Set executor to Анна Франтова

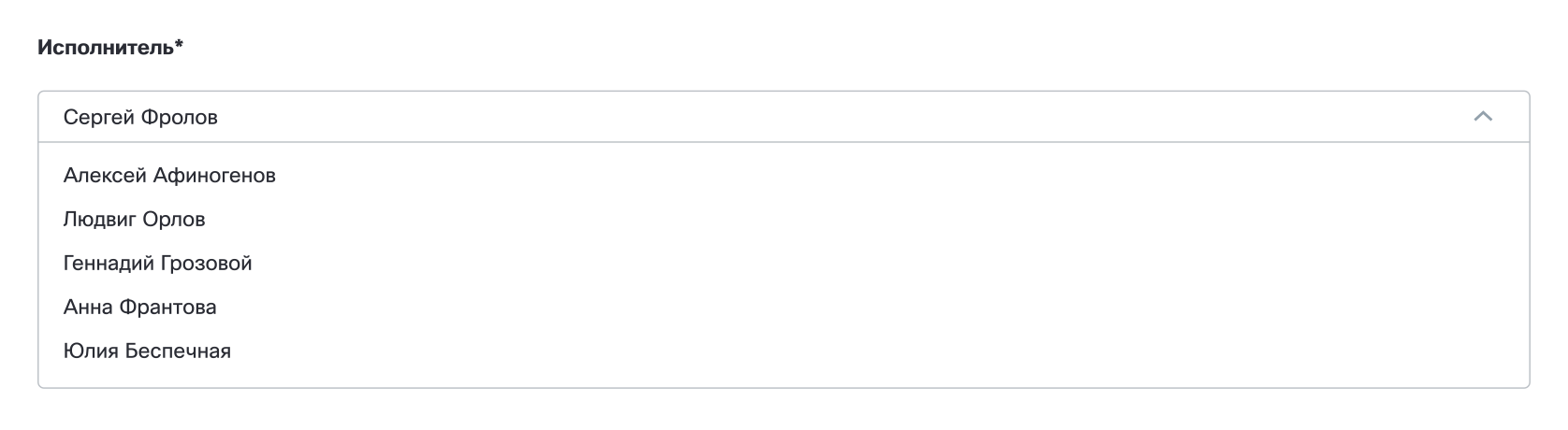(139, 308)
